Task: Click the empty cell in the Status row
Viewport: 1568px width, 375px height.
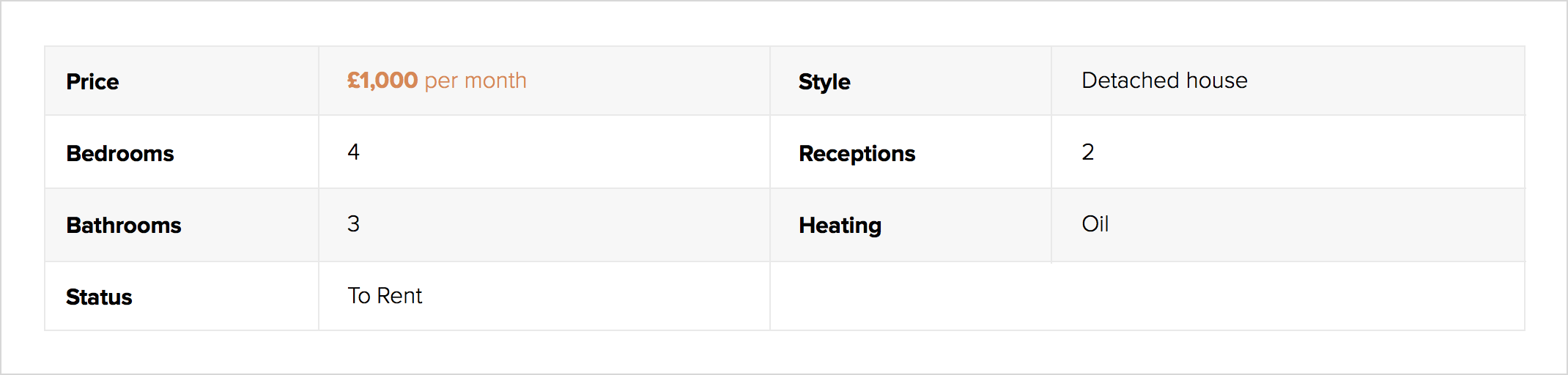Action: 1147,296
